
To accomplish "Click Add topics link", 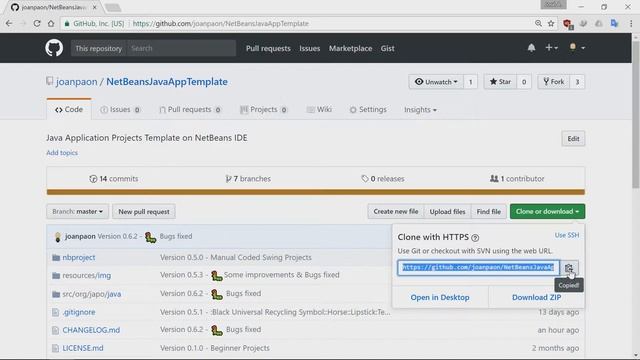I will click(62, 153).
